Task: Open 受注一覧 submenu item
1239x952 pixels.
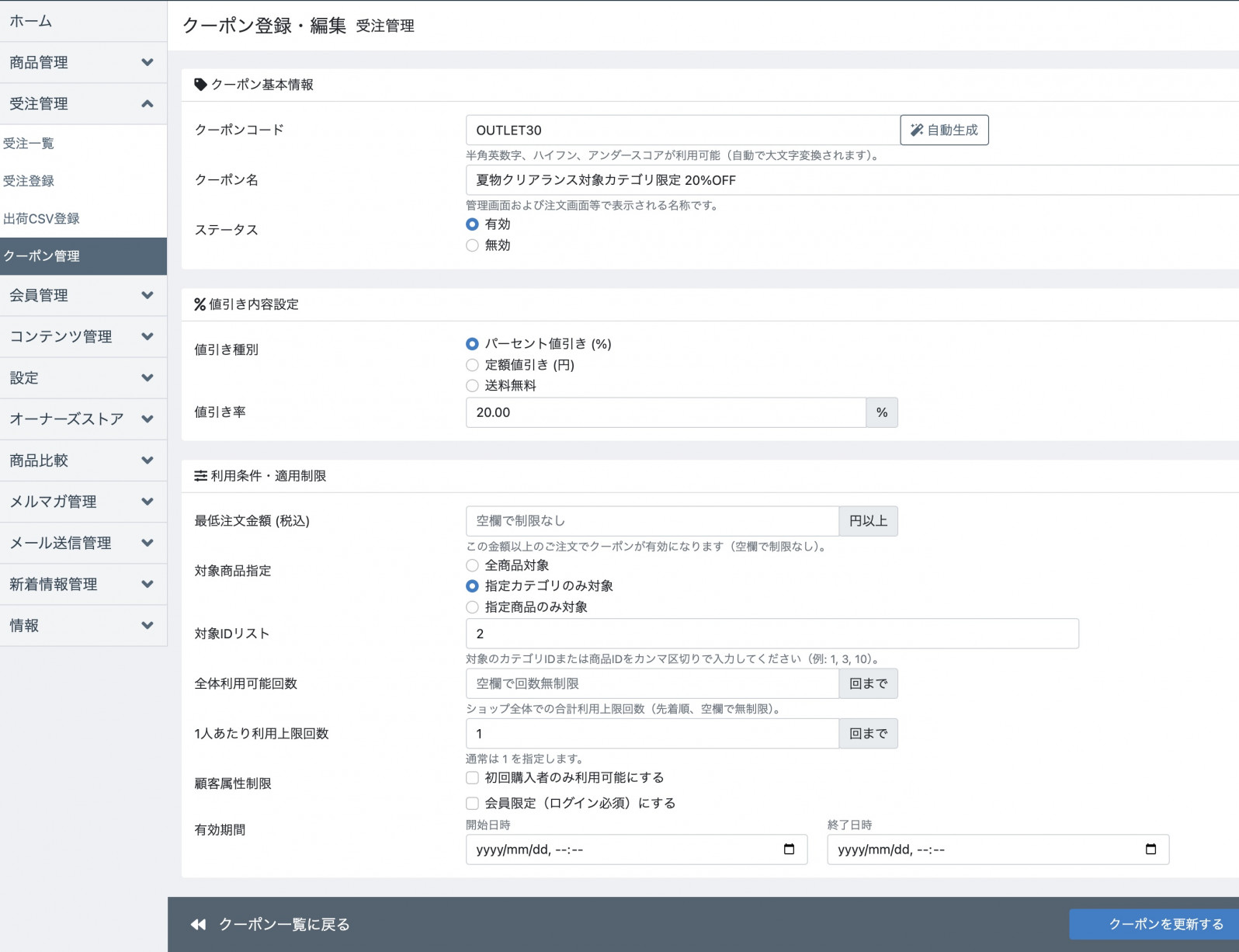Action: click(83, 144)
